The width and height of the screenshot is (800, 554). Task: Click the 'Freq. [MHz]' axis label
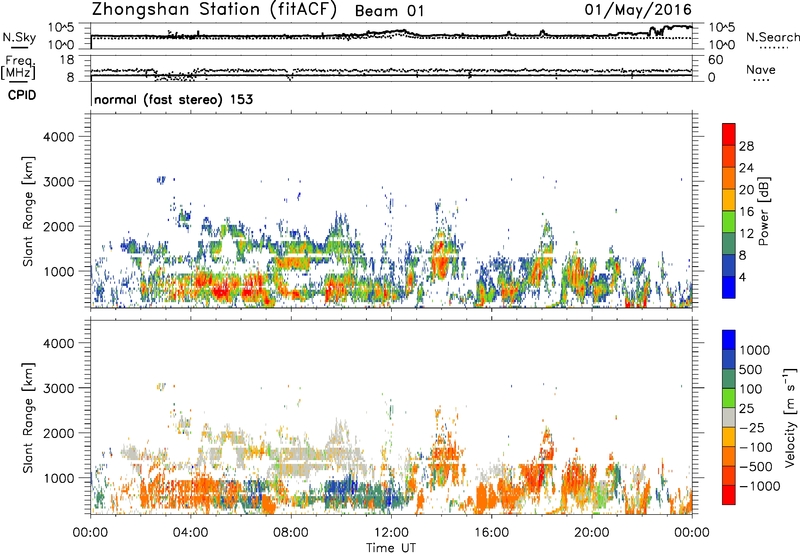click(x=19, y=68)
